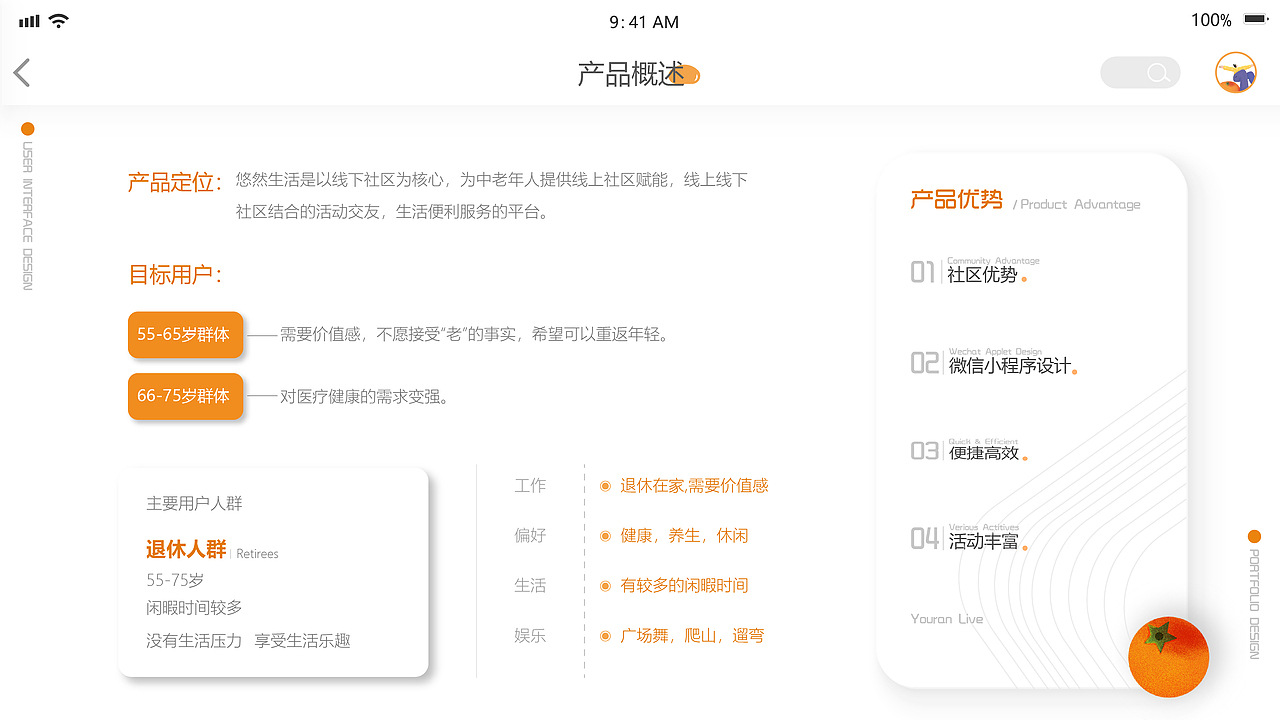Click inside the search input field
The height and width of the screenshot is (720, 1280).
click(1130, 72)
